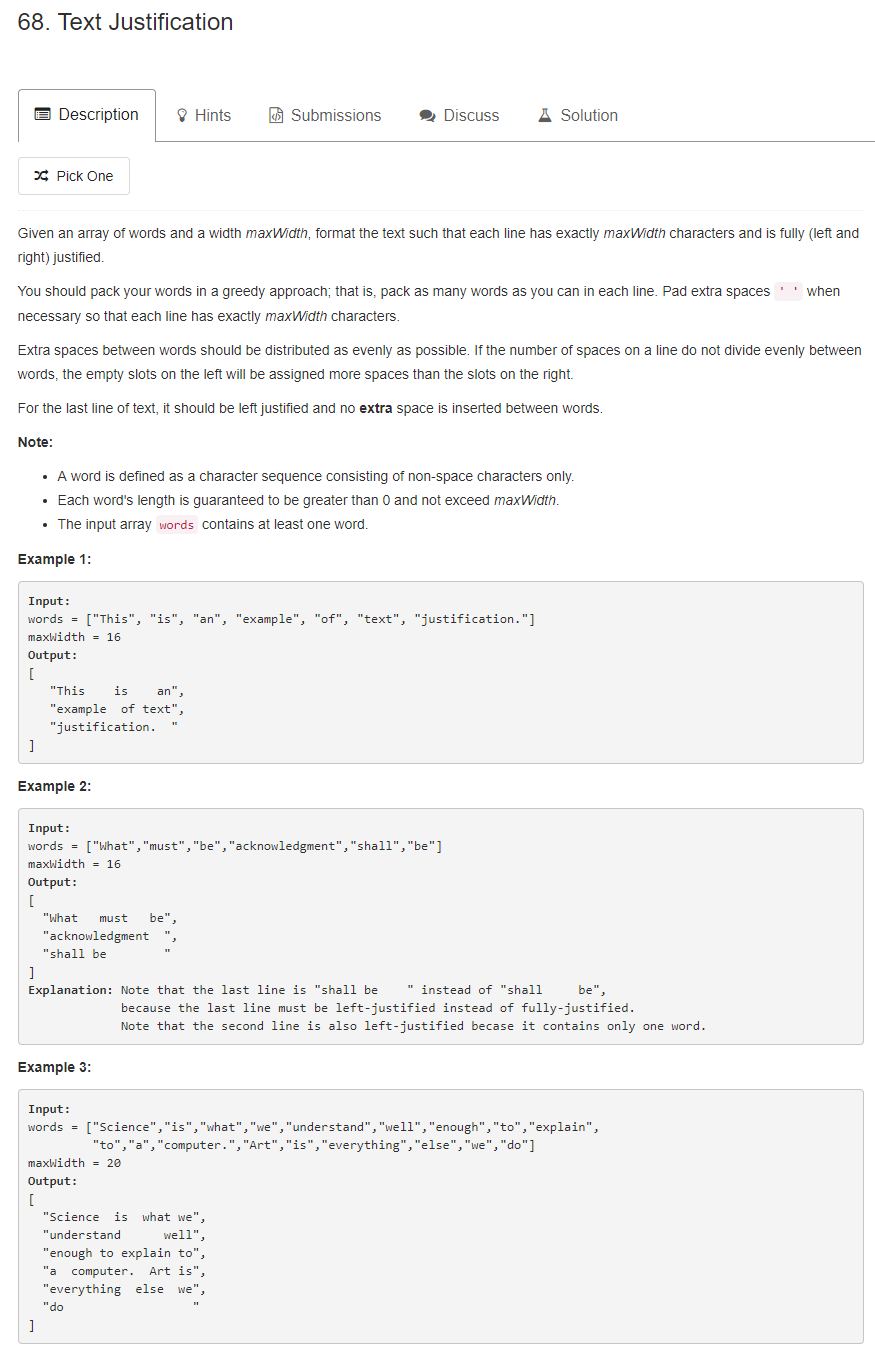Switch to the Description tab
The width and height of the screenshot is (875, 1359).
tap(87, 116)
